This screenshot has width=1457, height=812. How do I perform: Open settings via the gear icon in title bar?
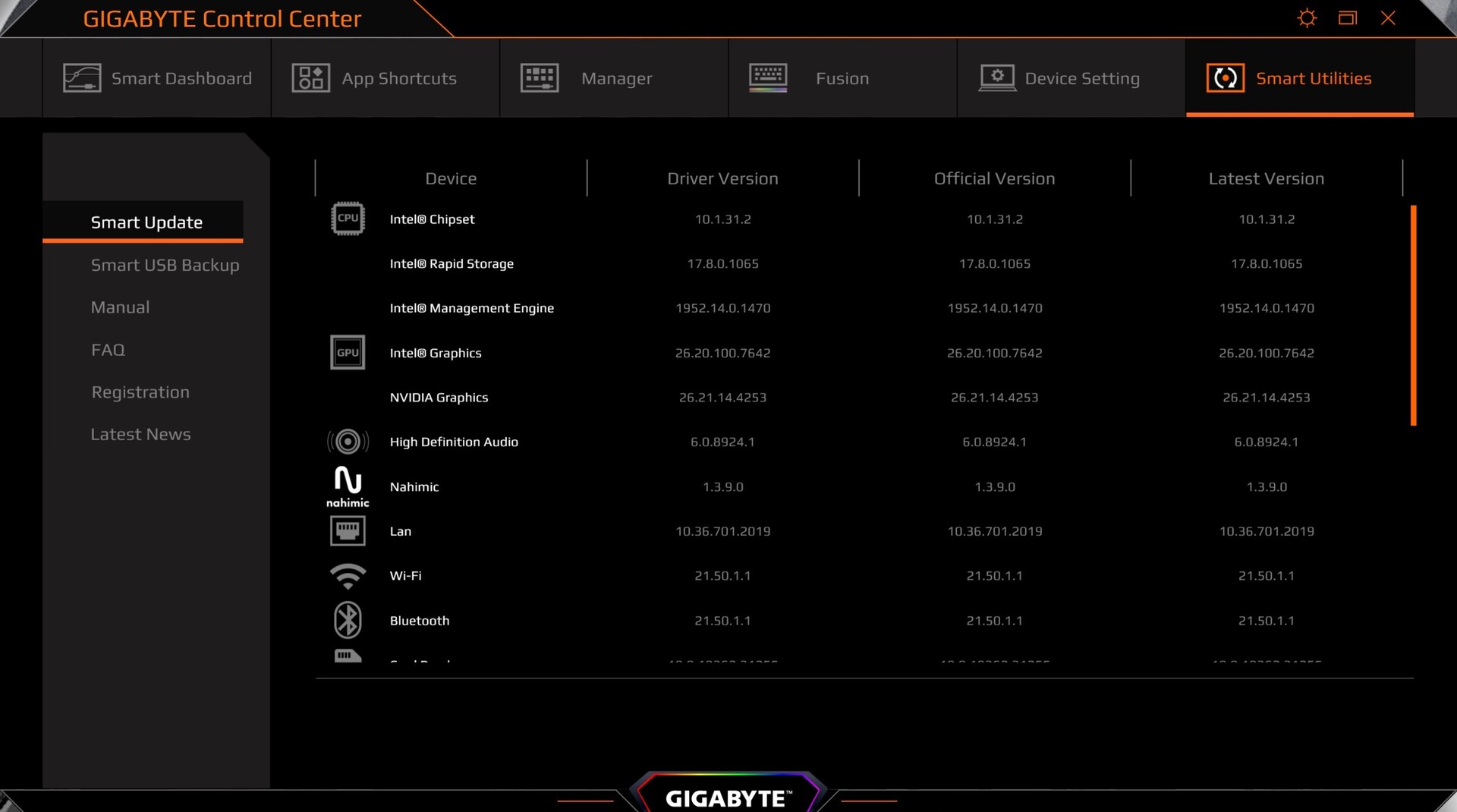[x=1307, y=18]
